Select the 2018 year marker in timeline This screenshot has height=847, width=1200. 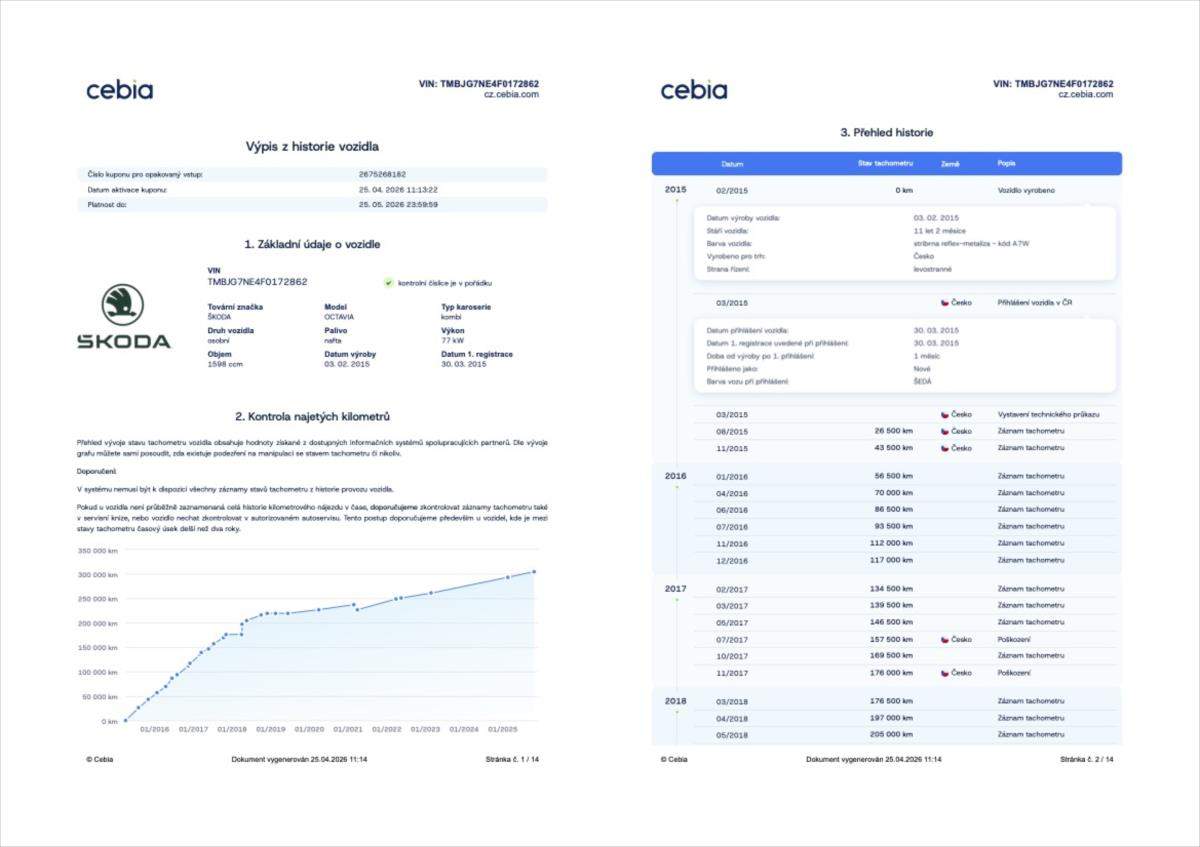676,701
